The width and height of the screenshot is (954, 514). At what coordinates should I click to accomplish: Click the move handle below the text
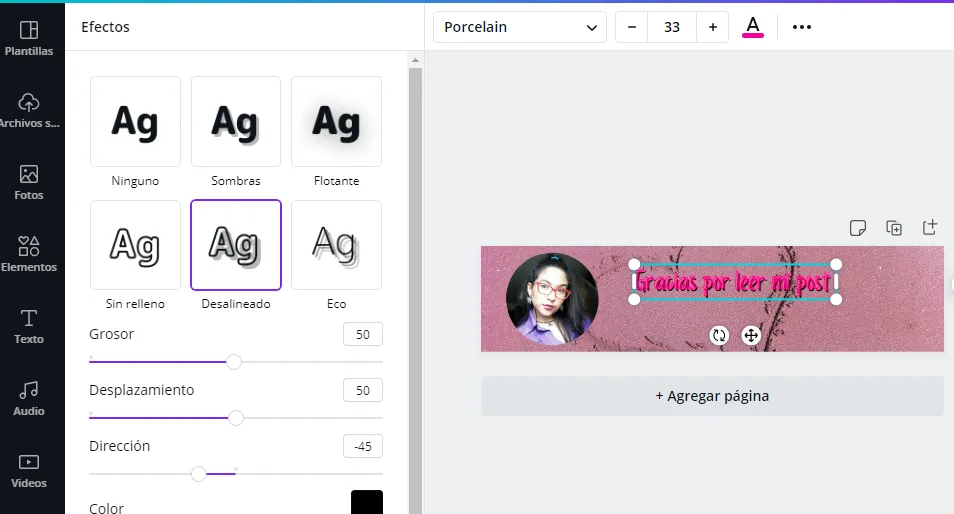(751, 335)
